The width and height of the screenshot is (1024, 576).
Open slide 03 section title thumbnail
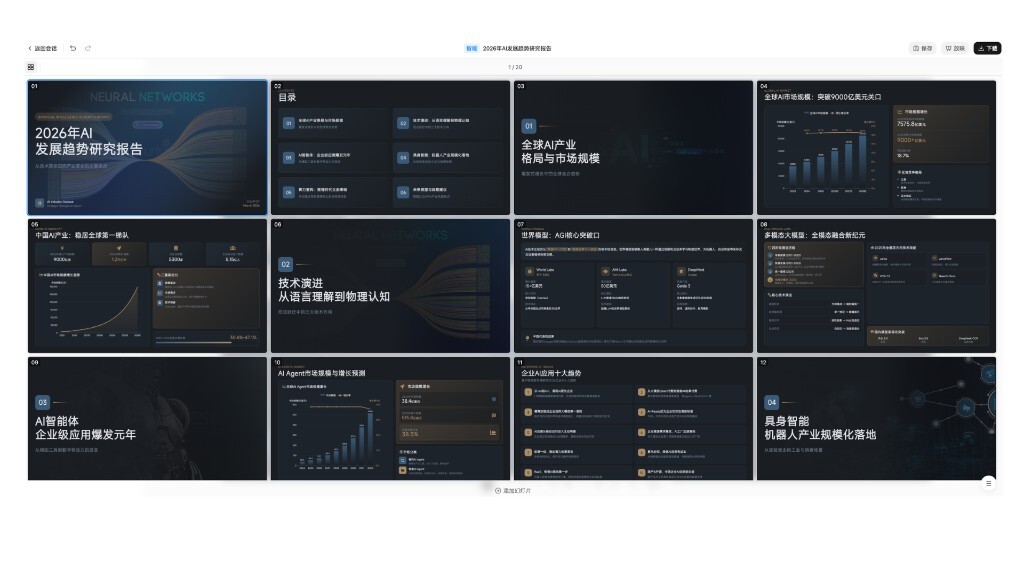point(633,147)
